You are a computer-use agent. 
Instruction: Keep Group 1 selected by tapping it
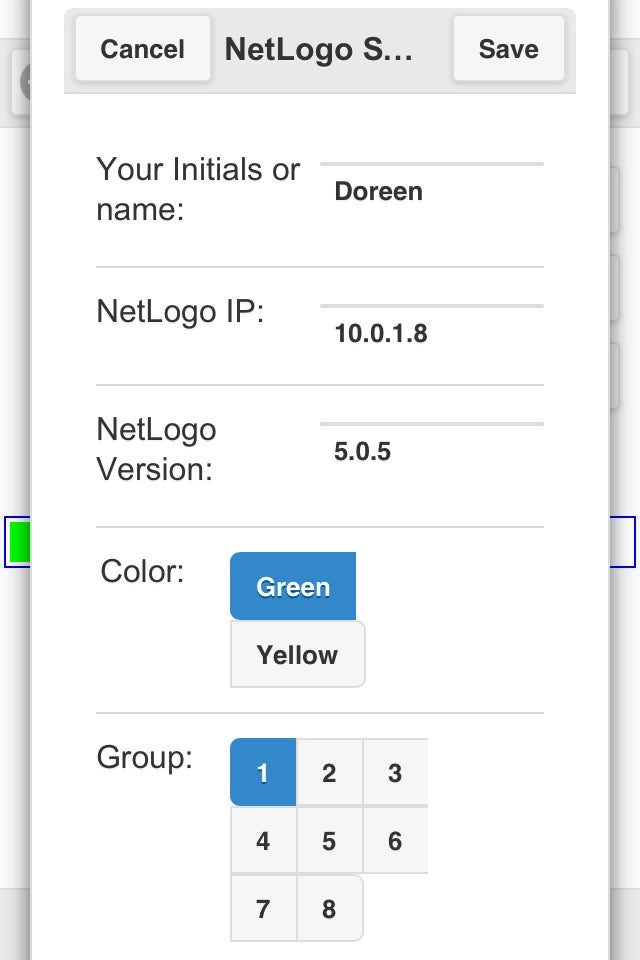click(x=262, y=772)
